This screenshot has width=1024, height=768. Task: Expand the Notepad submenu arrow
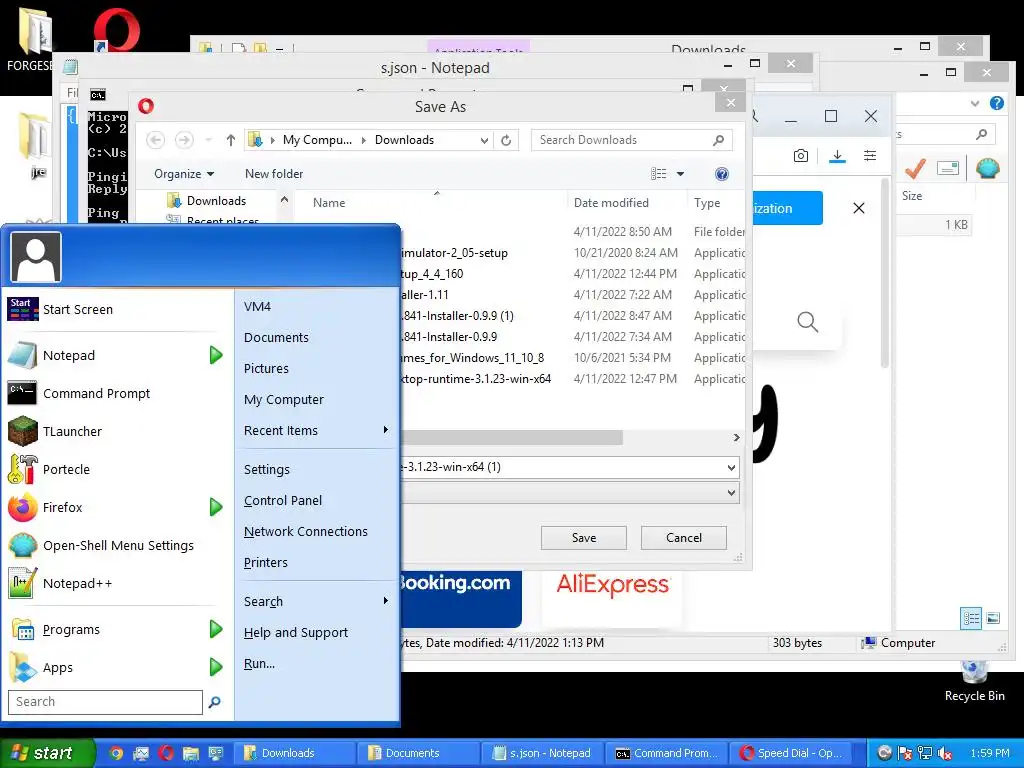point(216,355)
